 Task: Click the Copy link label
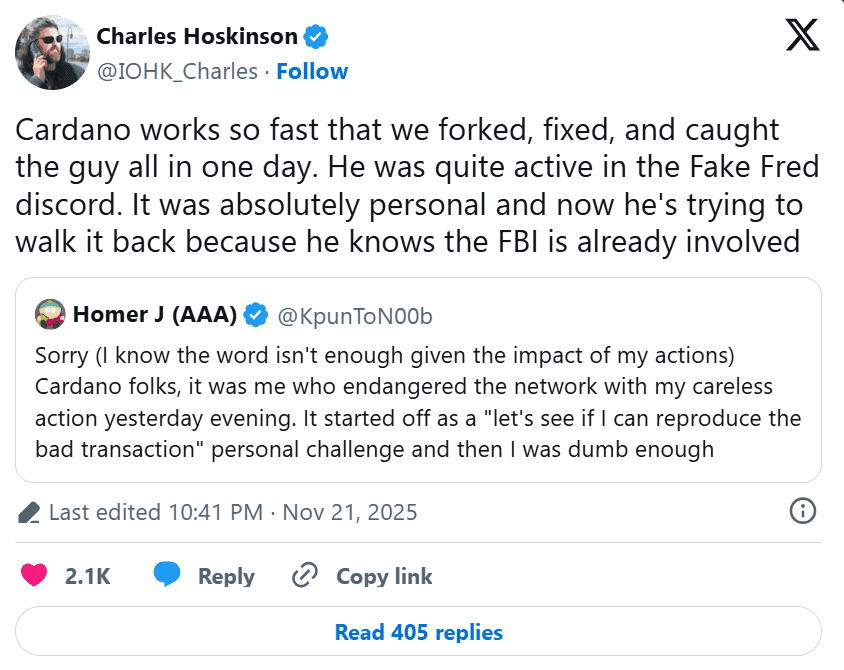pyautogui.click(x=384, y=576)
